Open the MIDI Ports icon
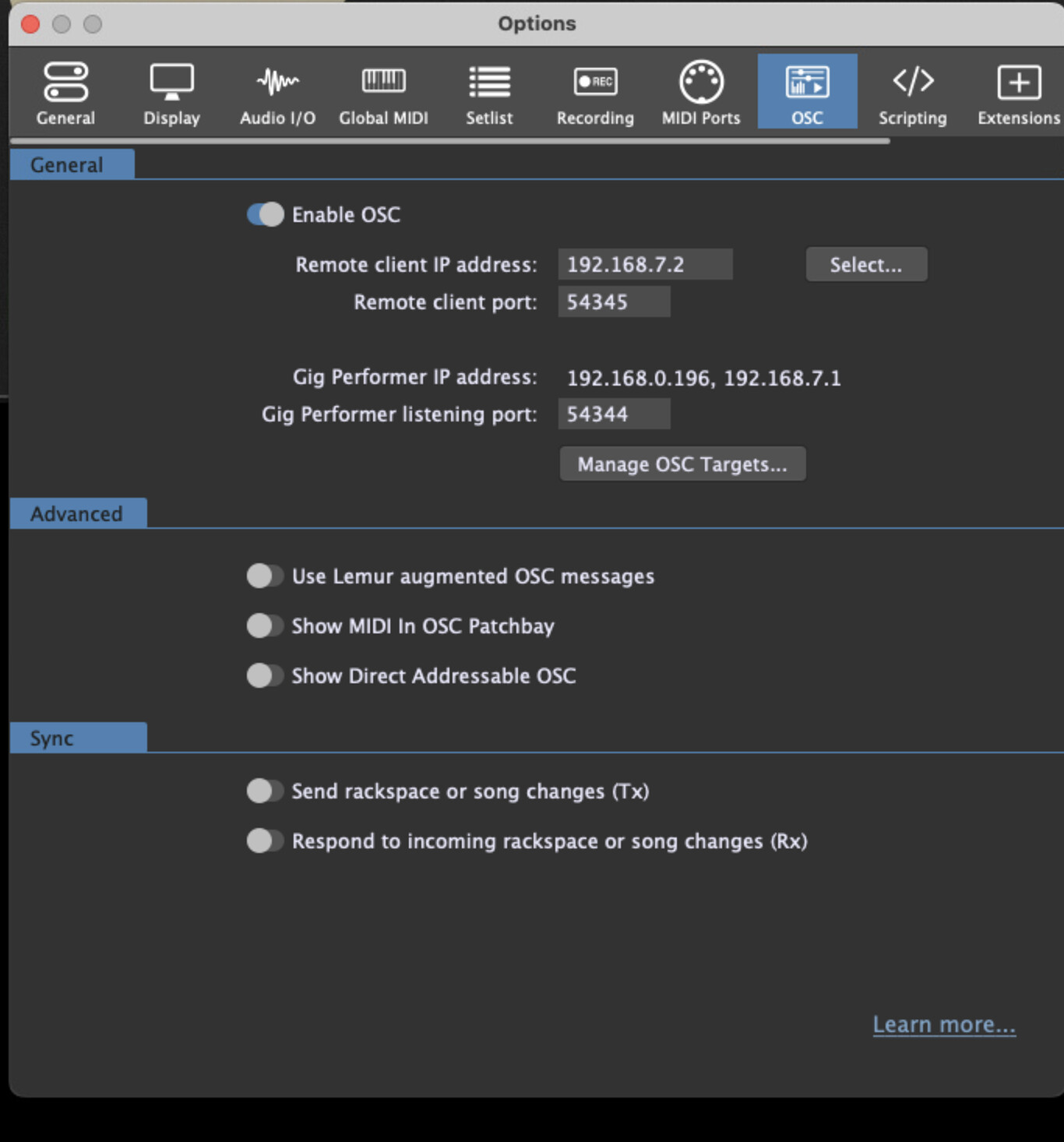 pos(701,82)
